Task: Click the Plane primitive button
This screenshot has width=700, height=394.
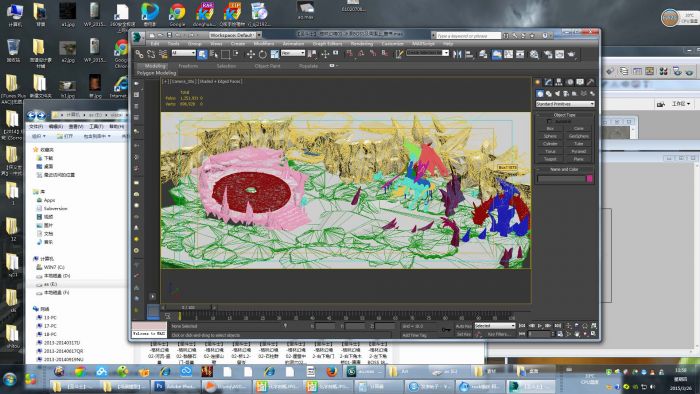Action: point(579,159)
